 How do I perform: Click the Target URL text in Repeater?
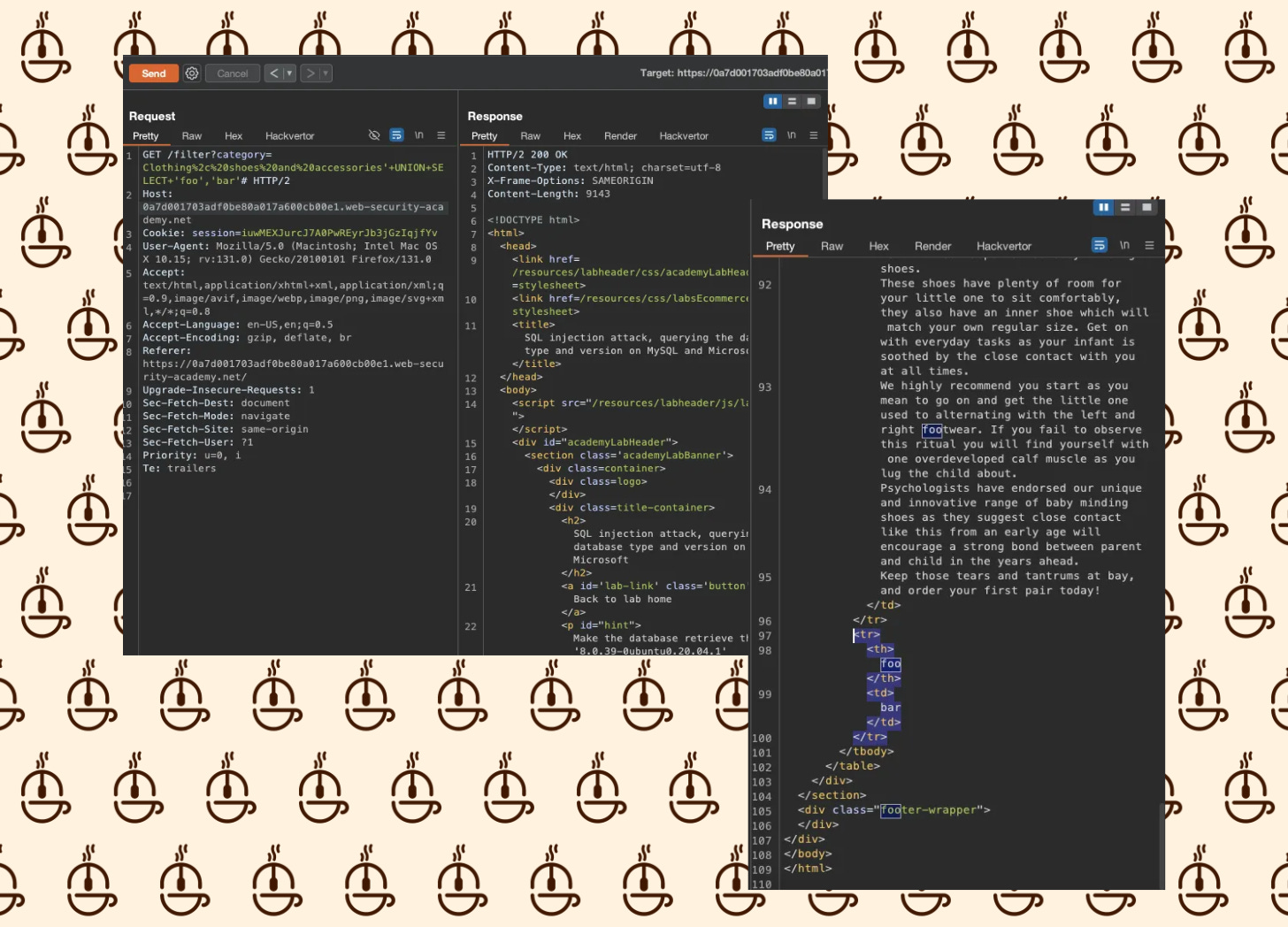[733, 73]
